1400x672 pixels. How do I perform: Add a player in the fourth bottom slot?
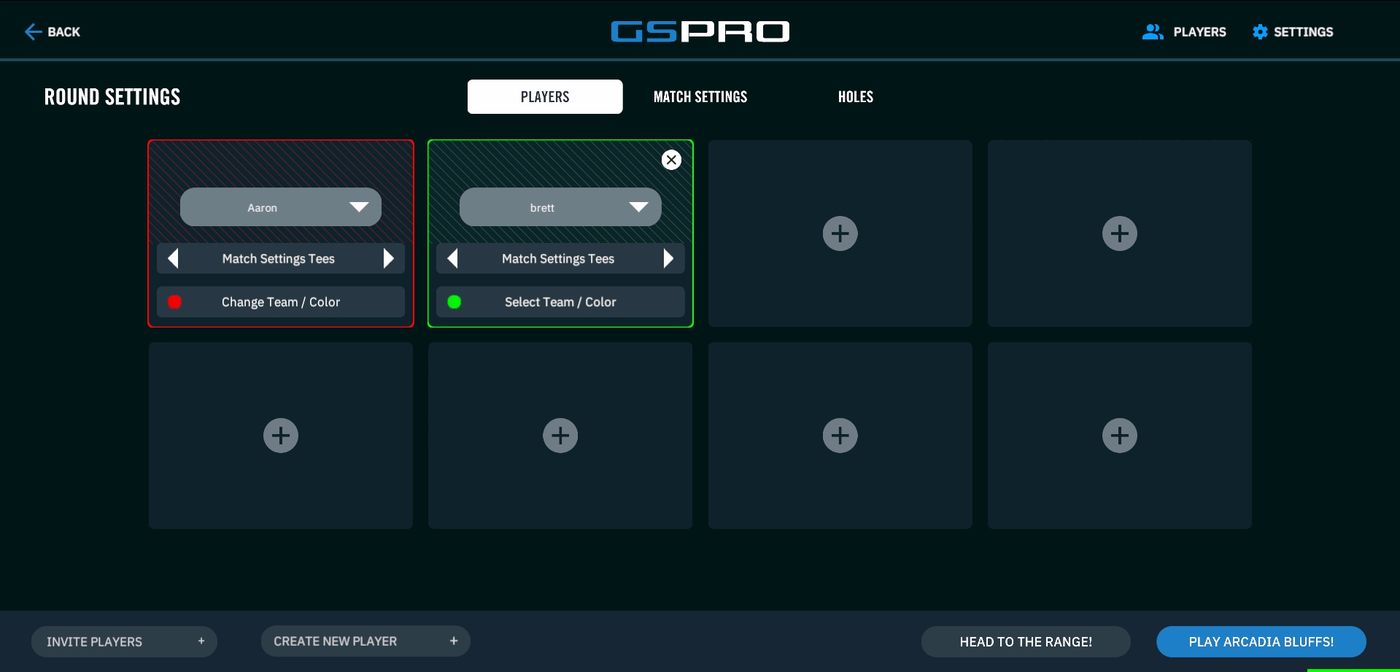point(1120,435)
